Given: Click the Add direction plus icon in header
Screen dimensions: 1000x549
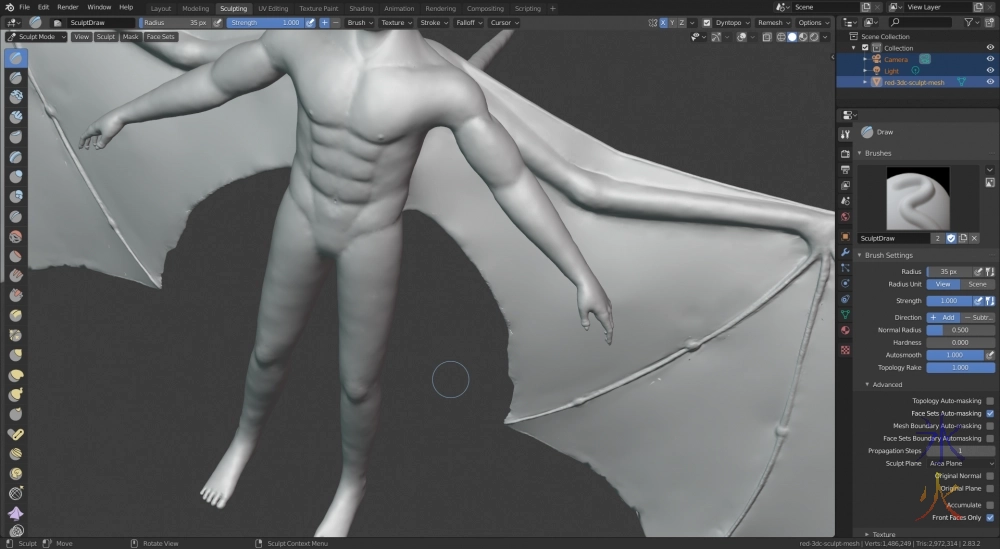Looking at the screenshot, I should point(324,22).
